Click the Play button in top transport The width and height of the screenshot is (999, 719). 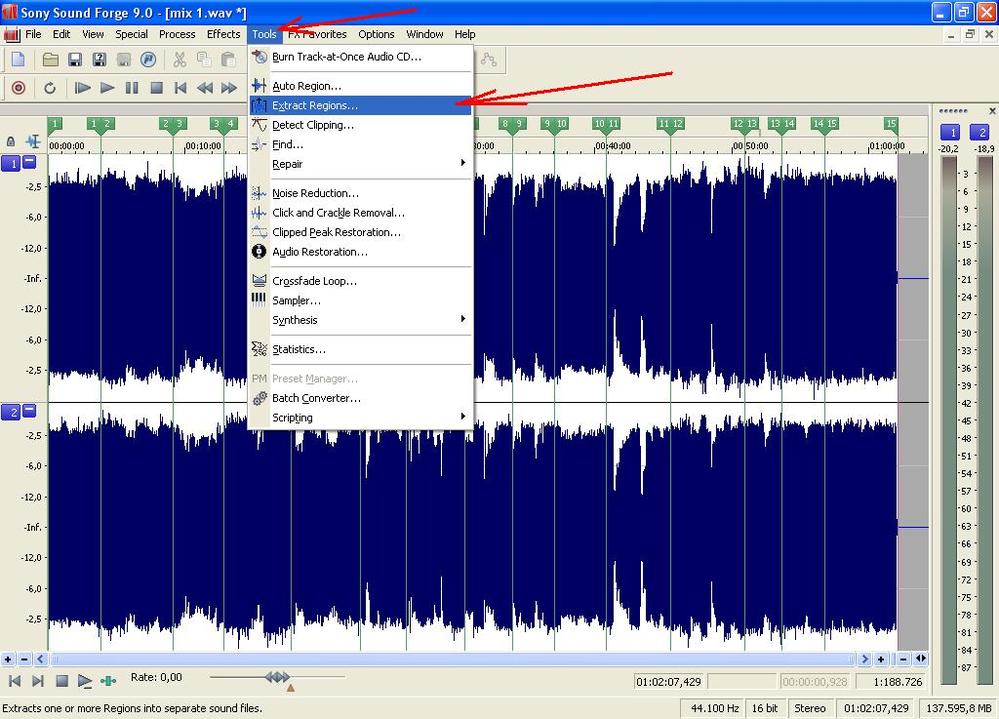107,87
